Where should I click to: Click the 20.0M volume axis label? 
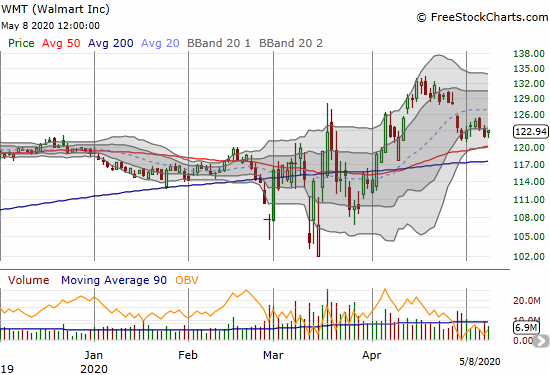click(x=526, y=301)
